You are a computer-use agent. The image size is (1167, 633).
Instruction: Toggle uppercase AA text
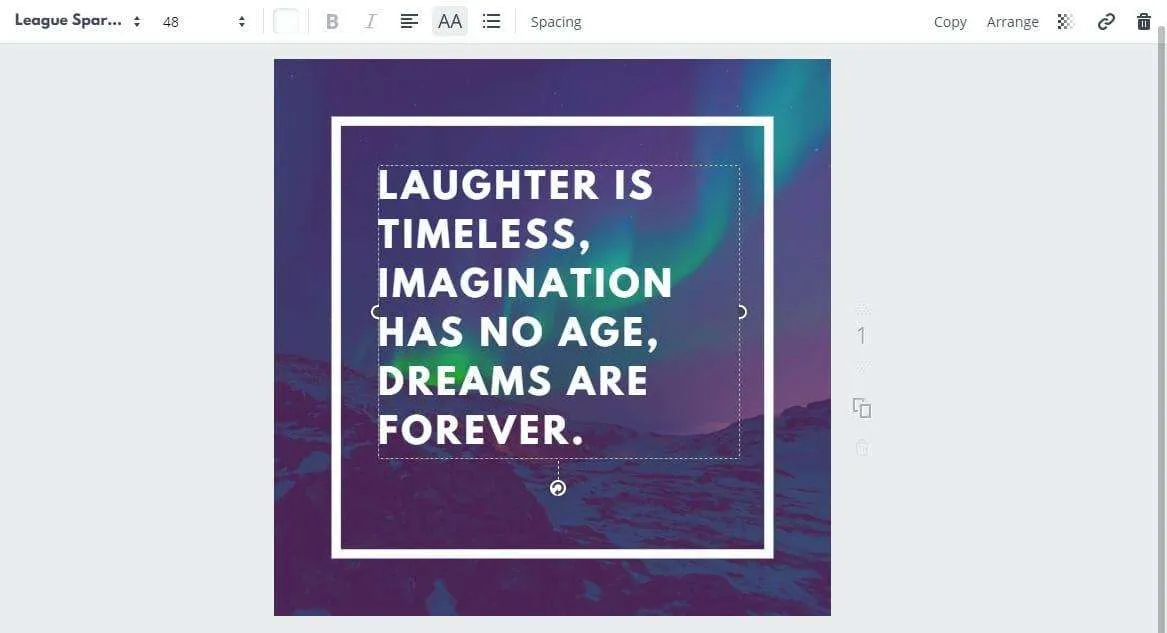pyautogui.click(x=450, y=22)
